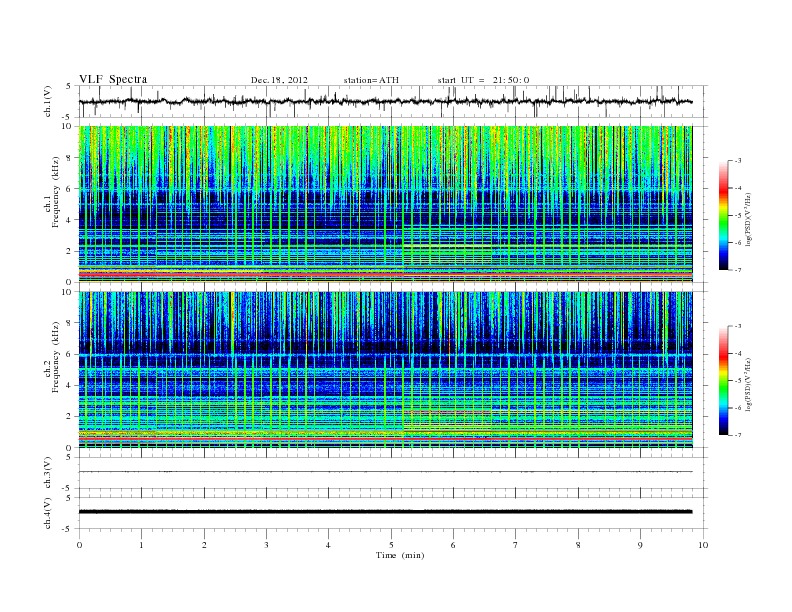Click the '5' tick on ch.1(V) axis
Image resolution: width=792 pixels, height=612 pixels.
coord(68,86)
